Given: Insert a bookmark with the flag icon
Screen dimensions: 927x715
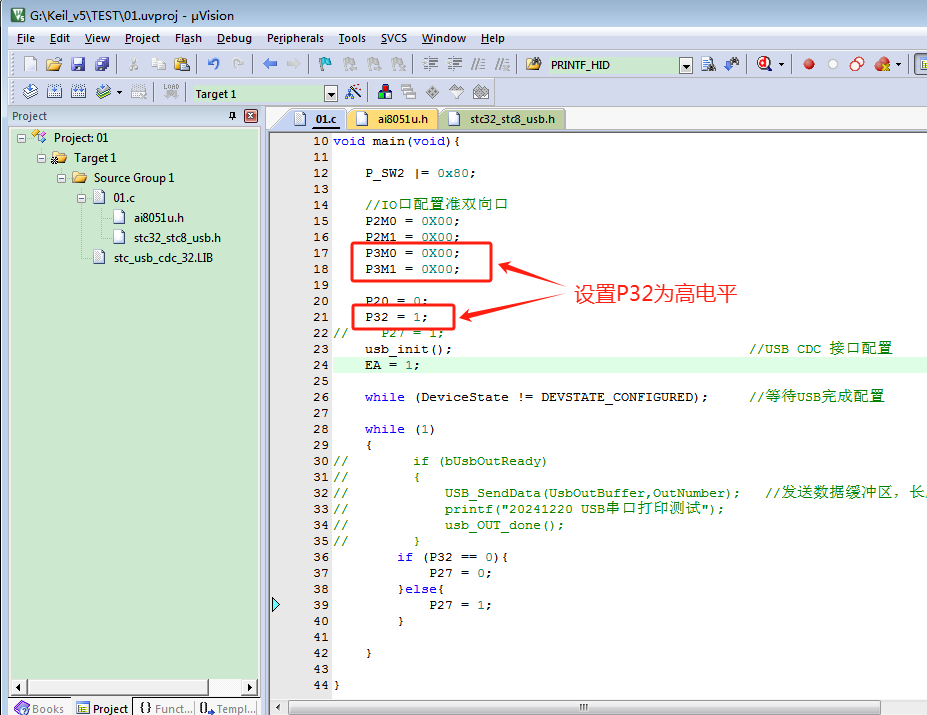Looking at the screenshot, I should pos(325,64).
